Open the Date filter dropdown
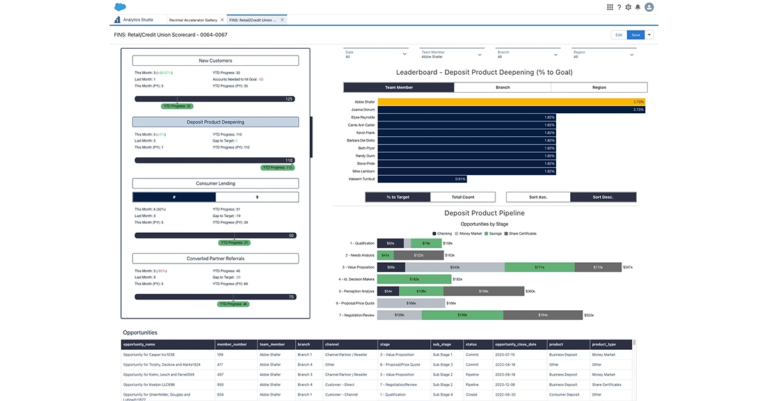The height and width of the screenshot is (401, 768). [x=376, y=54]
